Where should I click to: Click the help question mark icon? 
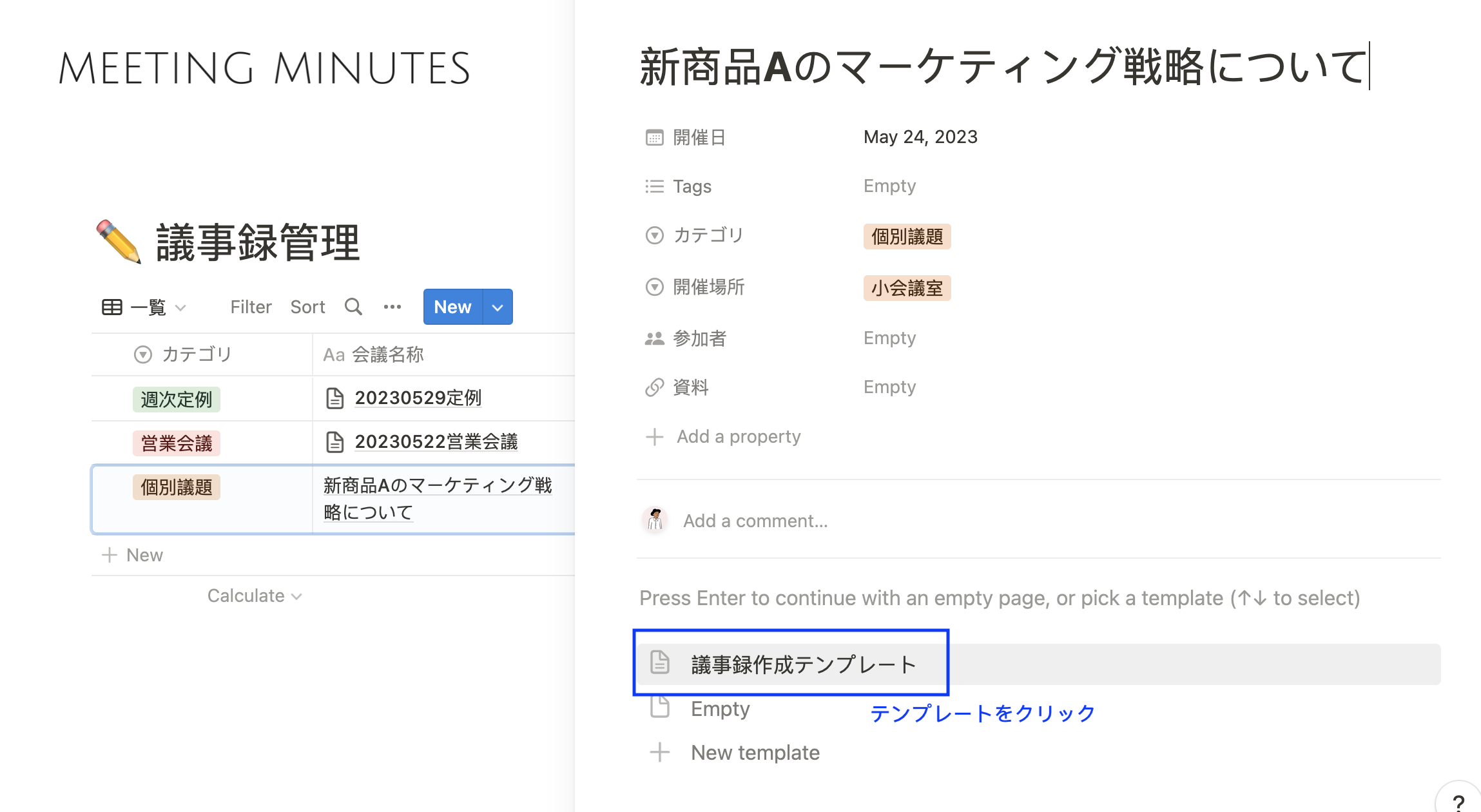(x=1458, y=802)
